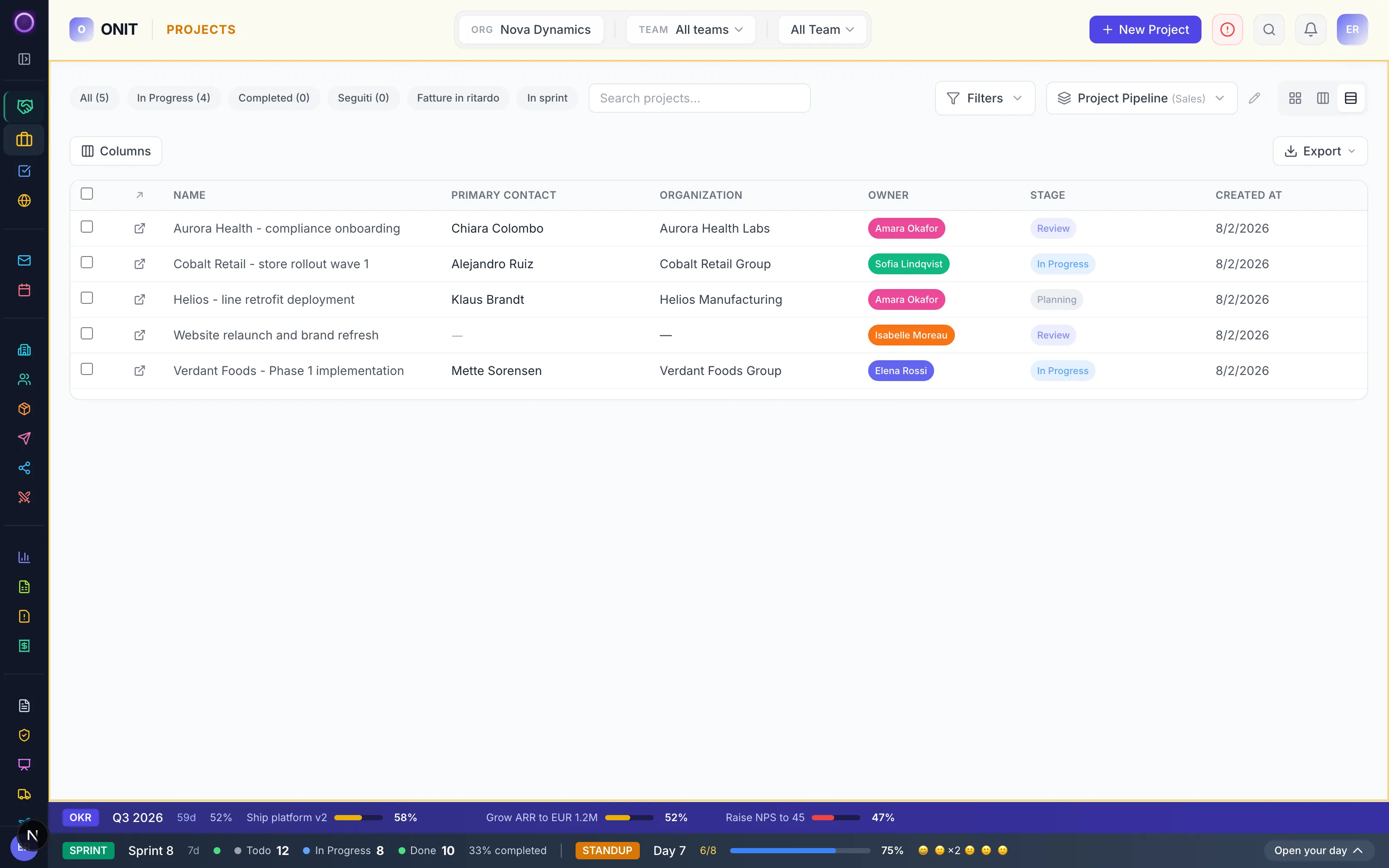Select the Fatture in ritardo filter tab
The width and height of the screenshot is (1389, 868).
(458, 98)
